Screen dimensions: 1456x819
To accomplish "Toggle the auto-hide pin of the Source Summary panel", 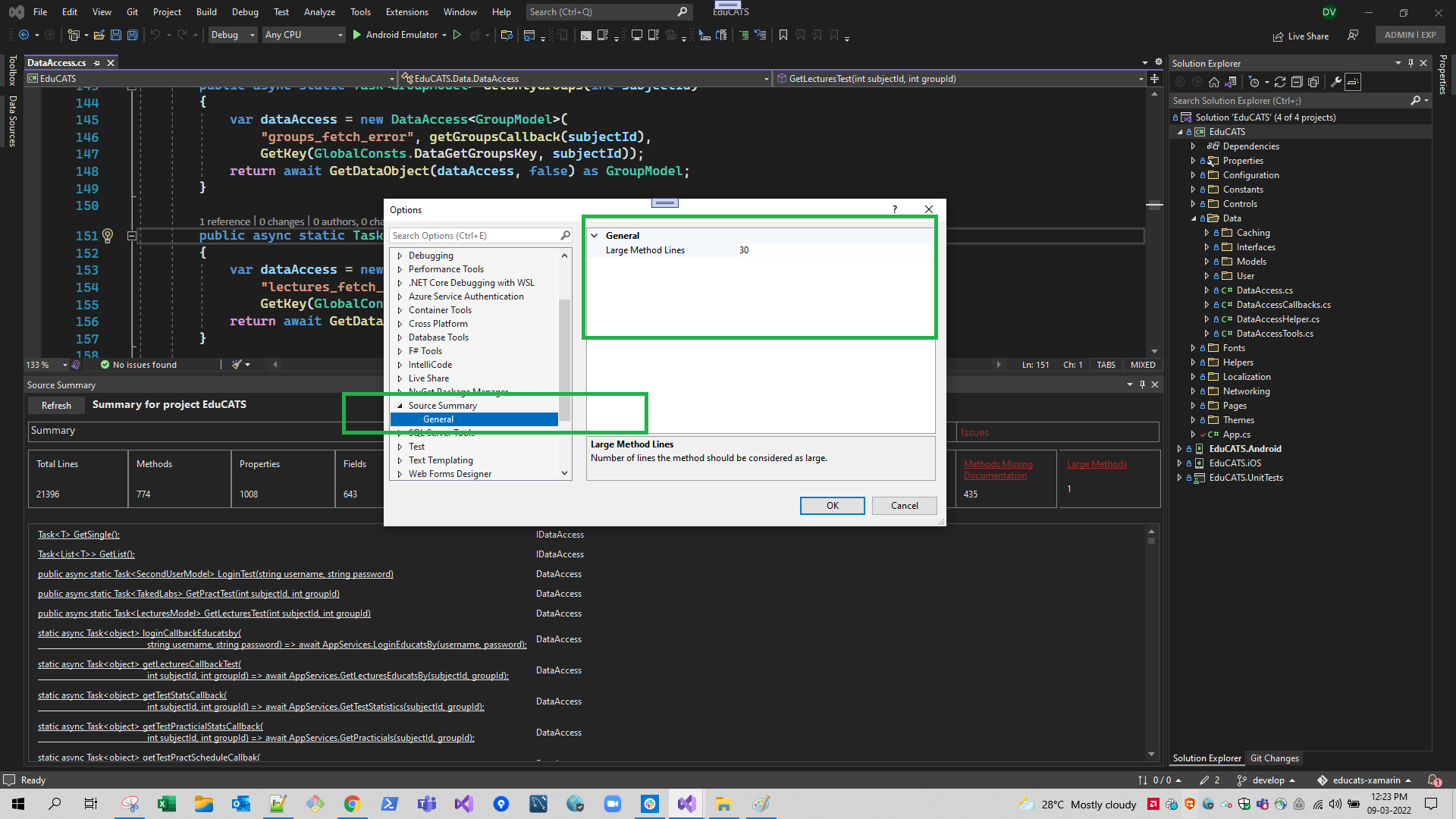I will click(1142, 385).
